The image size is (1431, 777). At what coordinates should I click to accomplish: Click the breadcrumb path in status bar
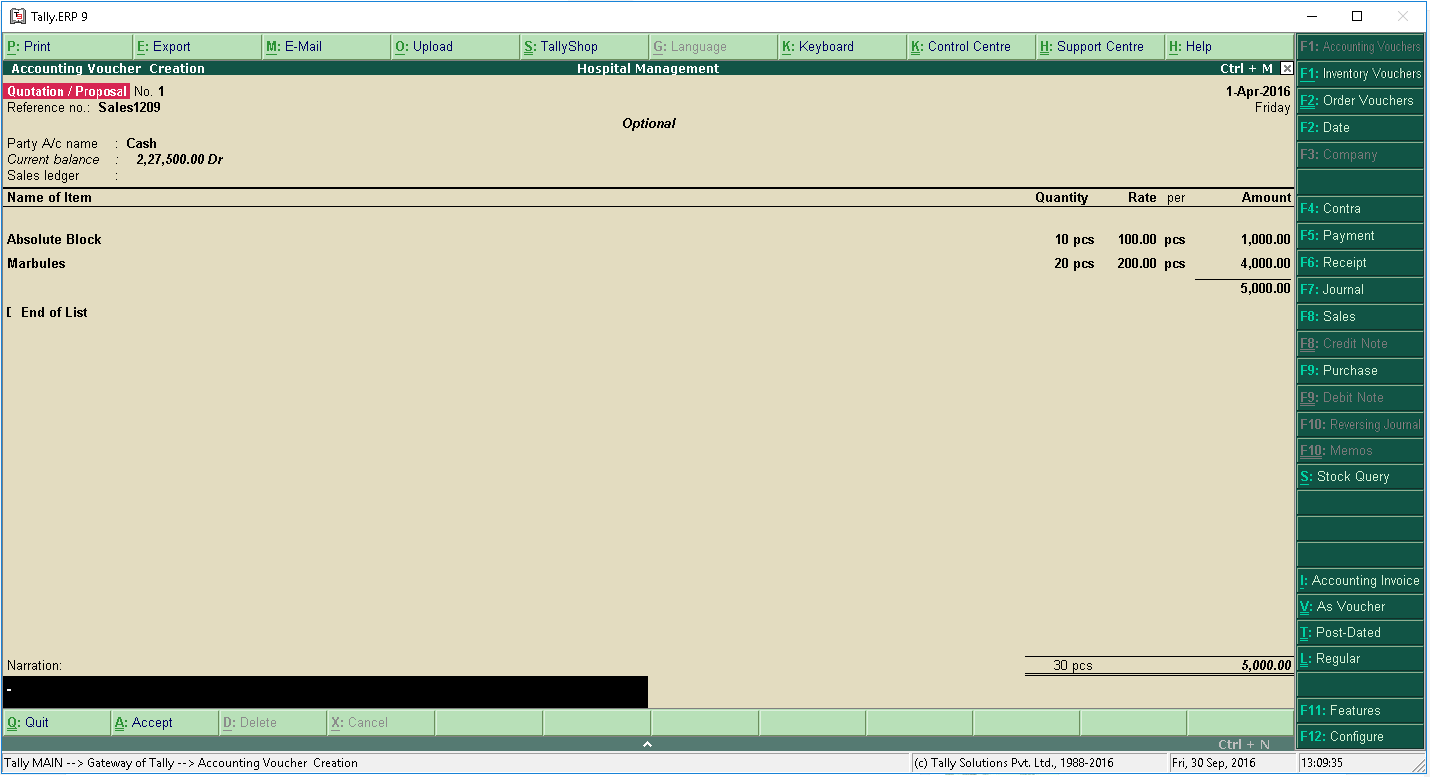(181, 763)
